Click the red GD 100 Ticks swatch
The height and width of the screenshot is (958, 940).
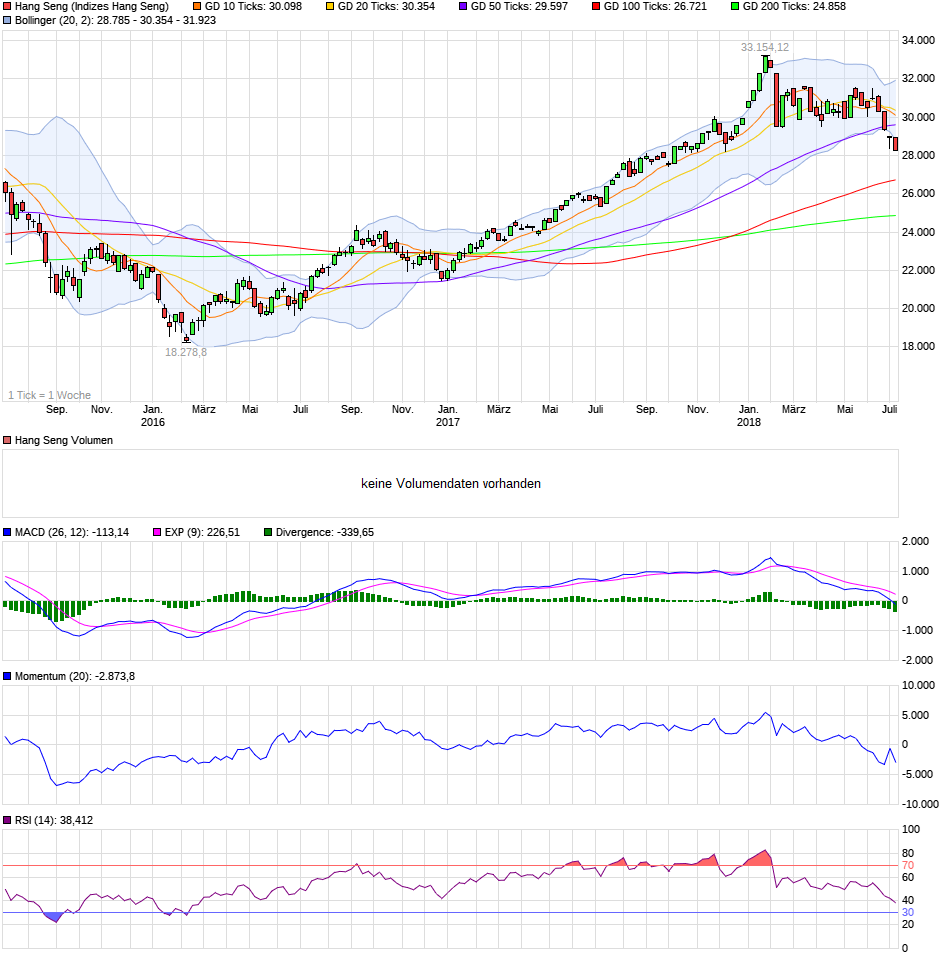[x=596, y=7]
